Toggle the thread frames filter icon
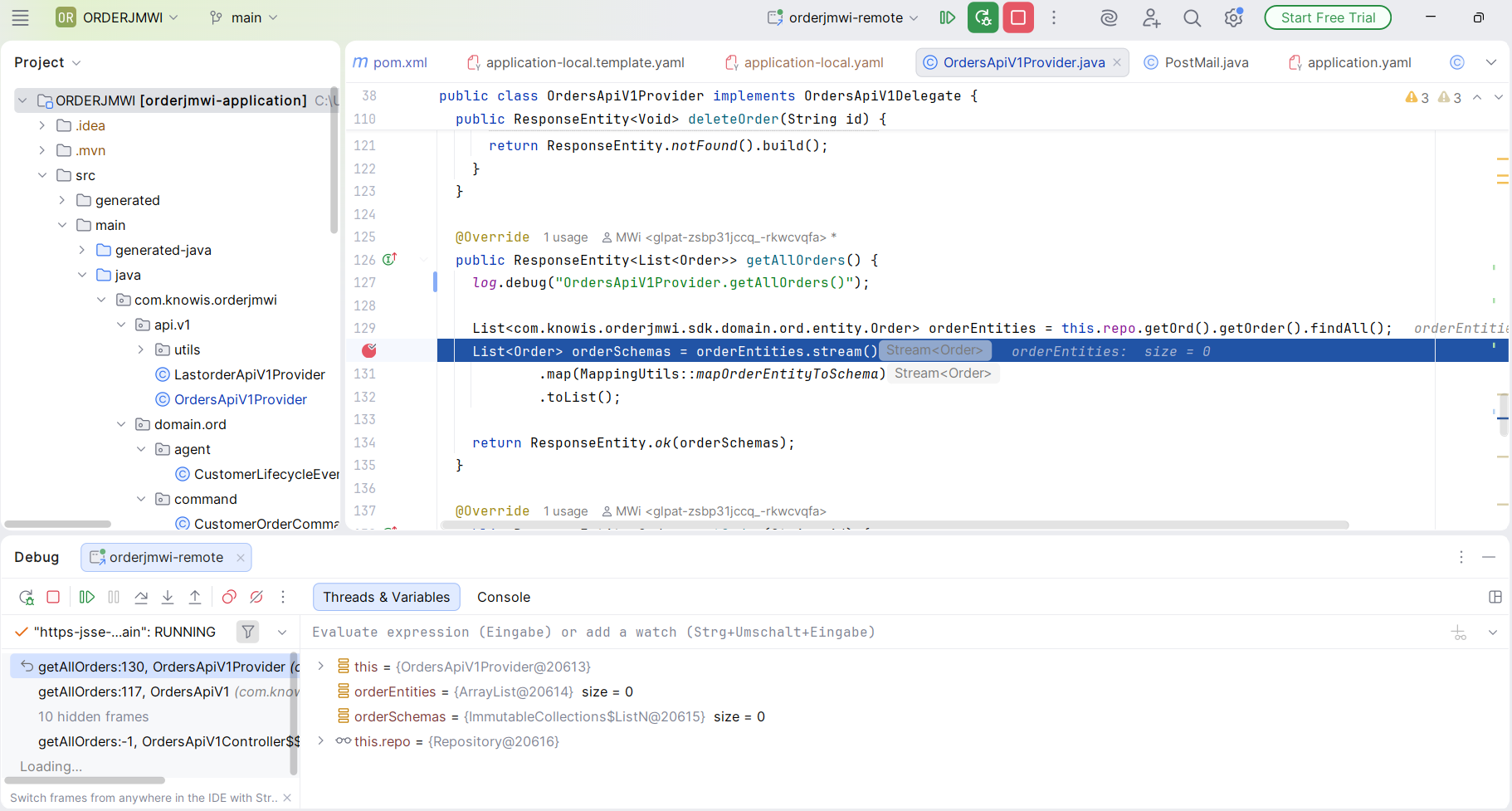Viewport: 1512px width, 811px height. 247,632
